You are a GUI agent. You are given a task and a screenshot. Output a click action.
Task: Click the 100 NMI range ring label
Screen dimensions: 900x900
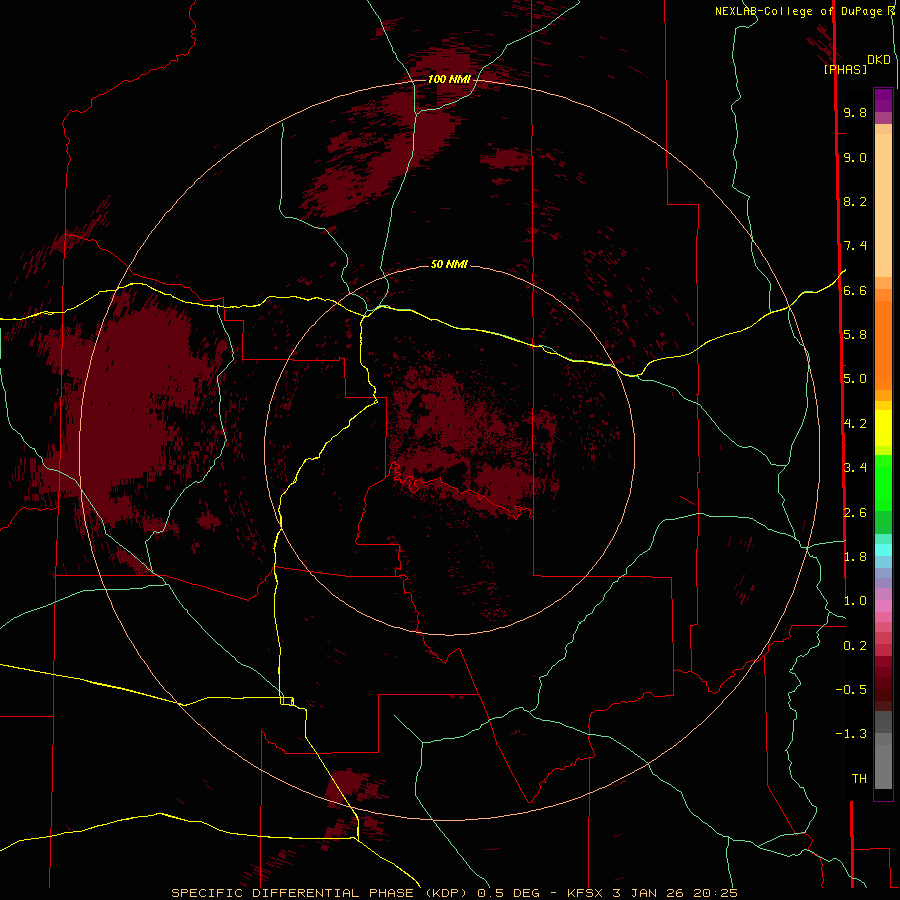(x=449, y=79)
